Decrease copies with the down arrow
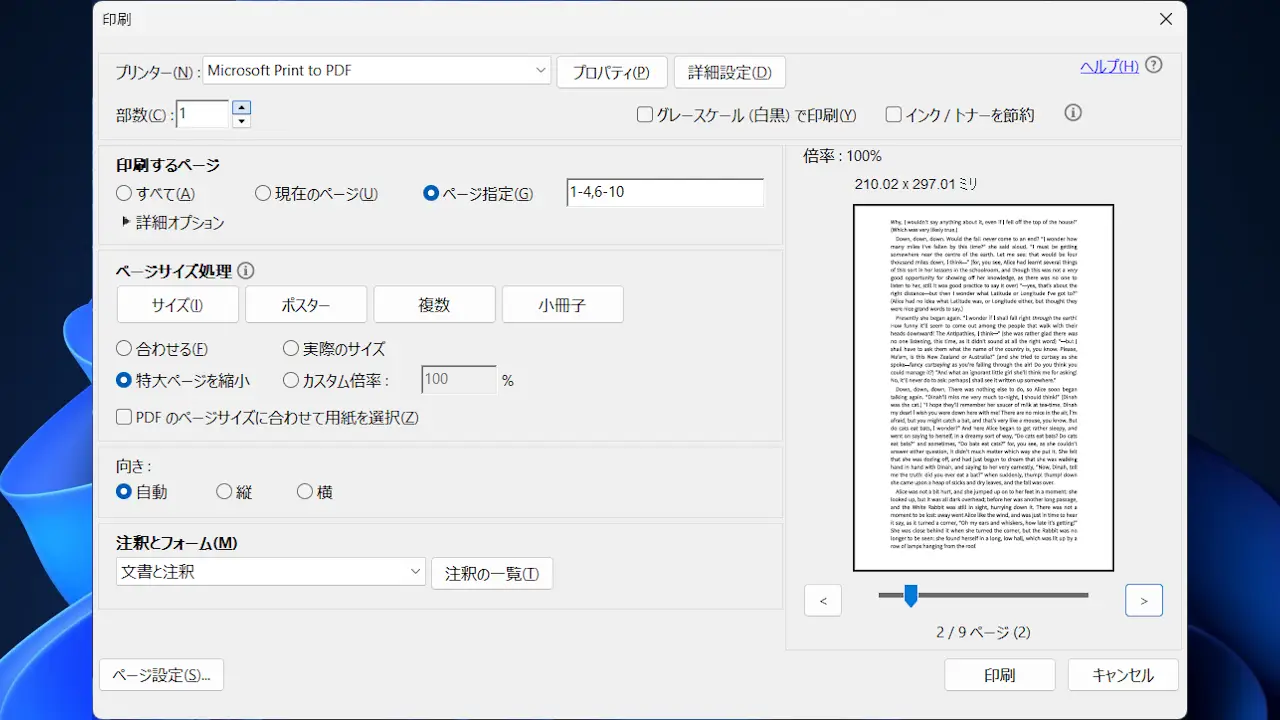Screen dimensions: 1280x720 (241, 121)
